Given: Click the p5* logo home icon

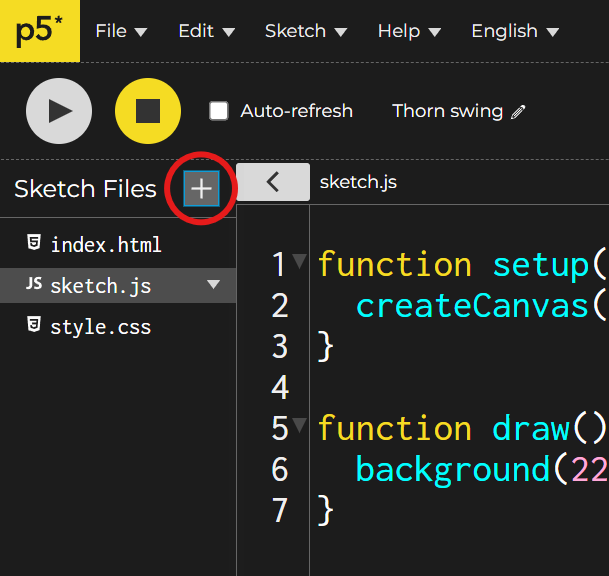Looking at the screenshot, I should (x=39, y=31).
